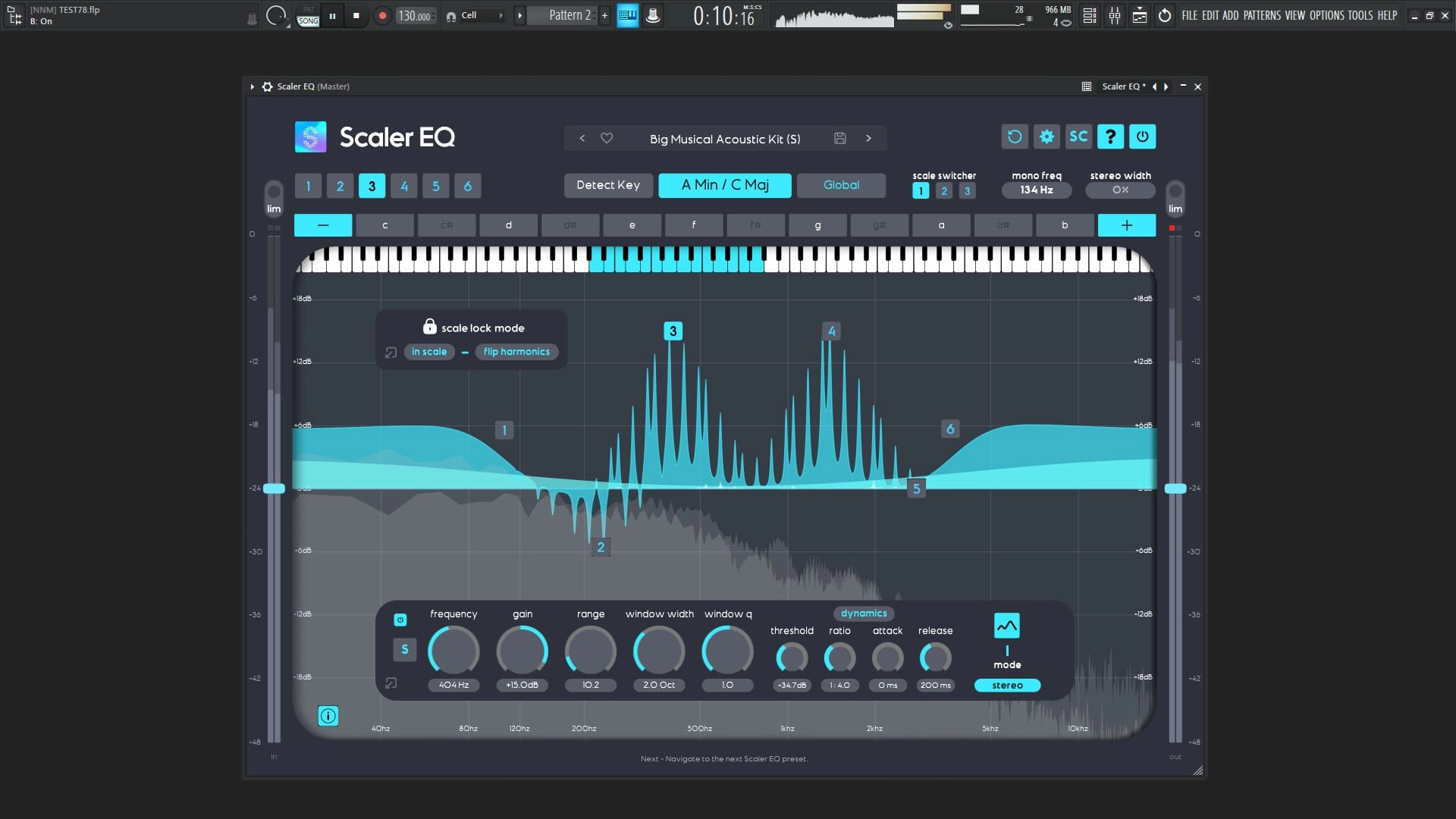The height and width of the screenshot is (819, 1456).
Task: Click the FL Studio record button
Action: 382,15
